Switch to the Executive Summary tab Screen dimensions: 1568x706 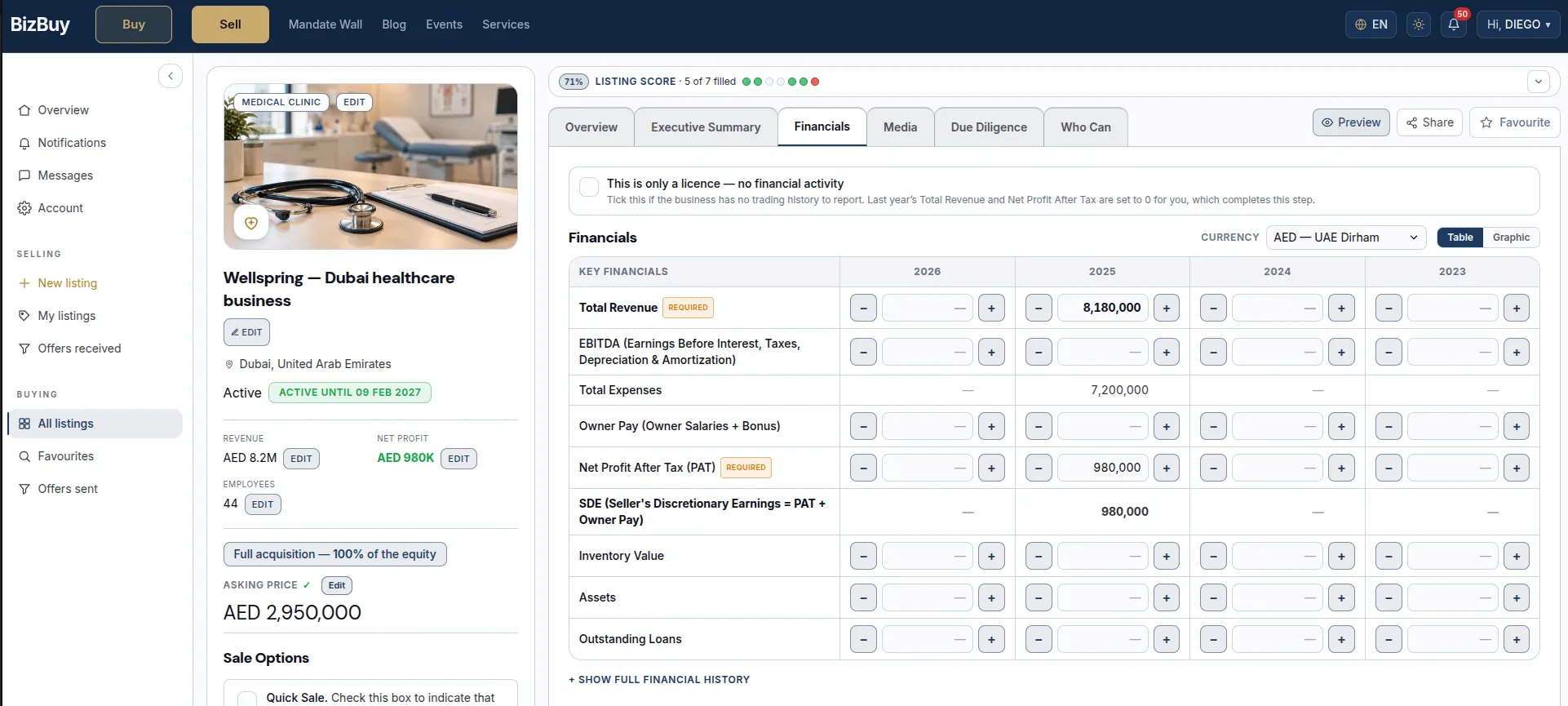tap(706, 127)
